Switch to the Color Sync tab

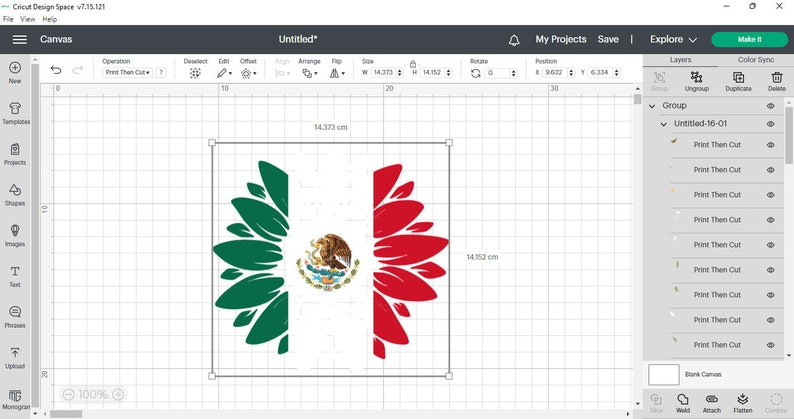[755, 60]
